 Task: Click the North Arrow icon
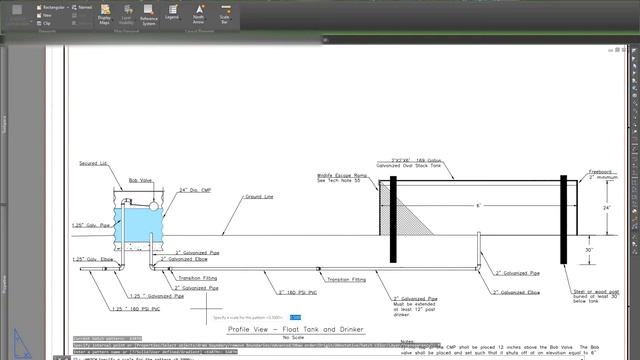[x=199, y=10]
